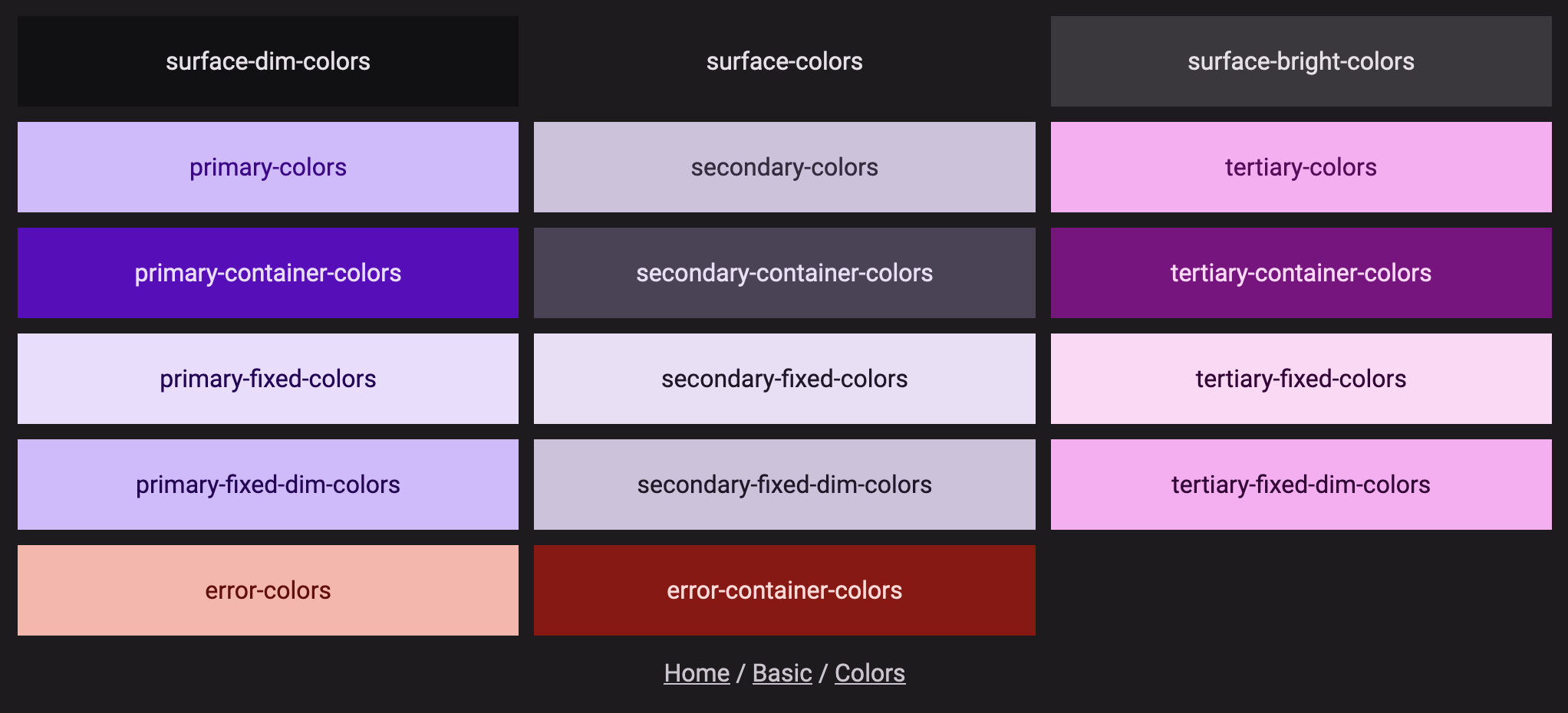Click the surface-dim-colors swatch
The height and width of the screenshot is (713, 1568).
[x=268, y=61]
